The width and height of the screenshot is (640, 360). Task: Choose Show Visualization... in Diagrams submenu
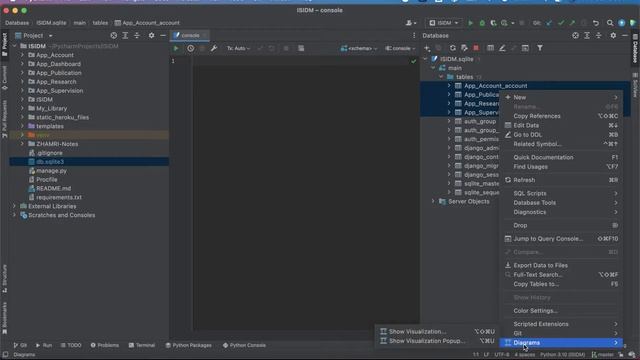point(437,331)
